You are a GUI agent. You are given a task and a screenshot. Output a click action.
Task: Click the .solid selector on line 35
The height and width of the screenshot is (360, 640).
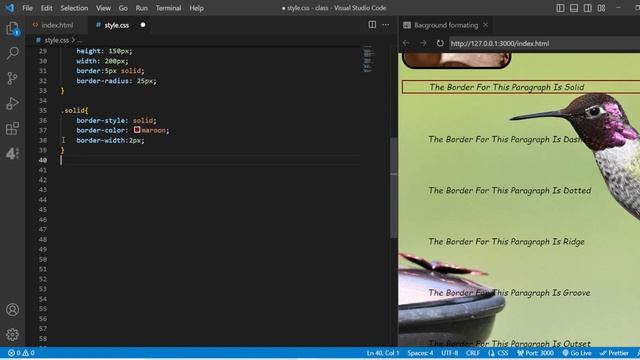74,111
